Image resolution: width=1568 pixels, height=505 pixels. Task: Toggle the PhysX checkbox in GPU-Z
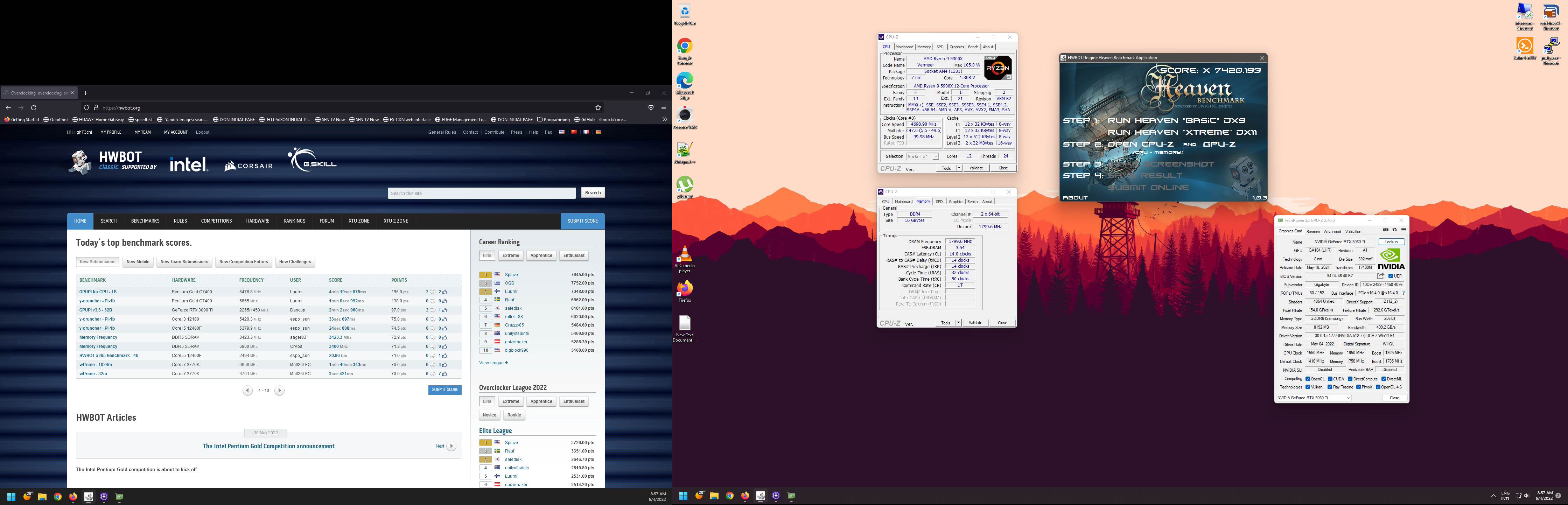[x=1358, y=387]
